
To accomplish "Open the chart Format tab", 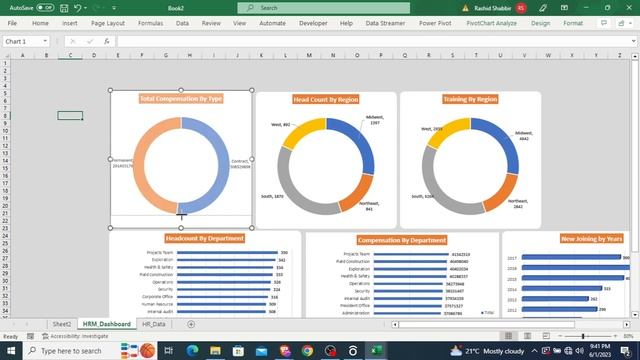I will tap(573, 23).
